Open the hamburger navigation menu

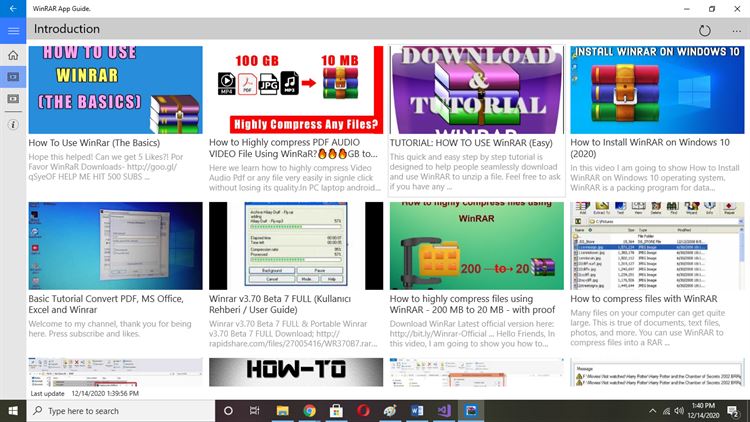tap(13, 31)
